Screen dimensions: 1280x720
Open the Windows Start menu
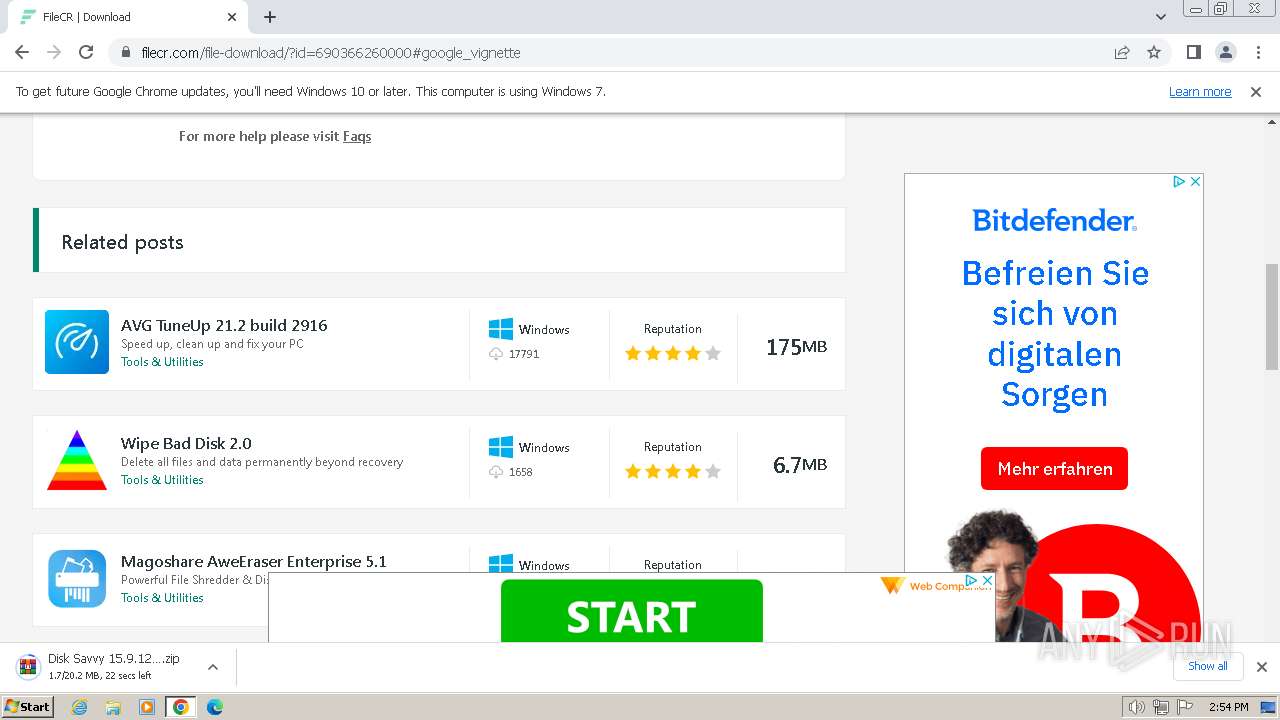pyautogui.click(x=28, y=706)
